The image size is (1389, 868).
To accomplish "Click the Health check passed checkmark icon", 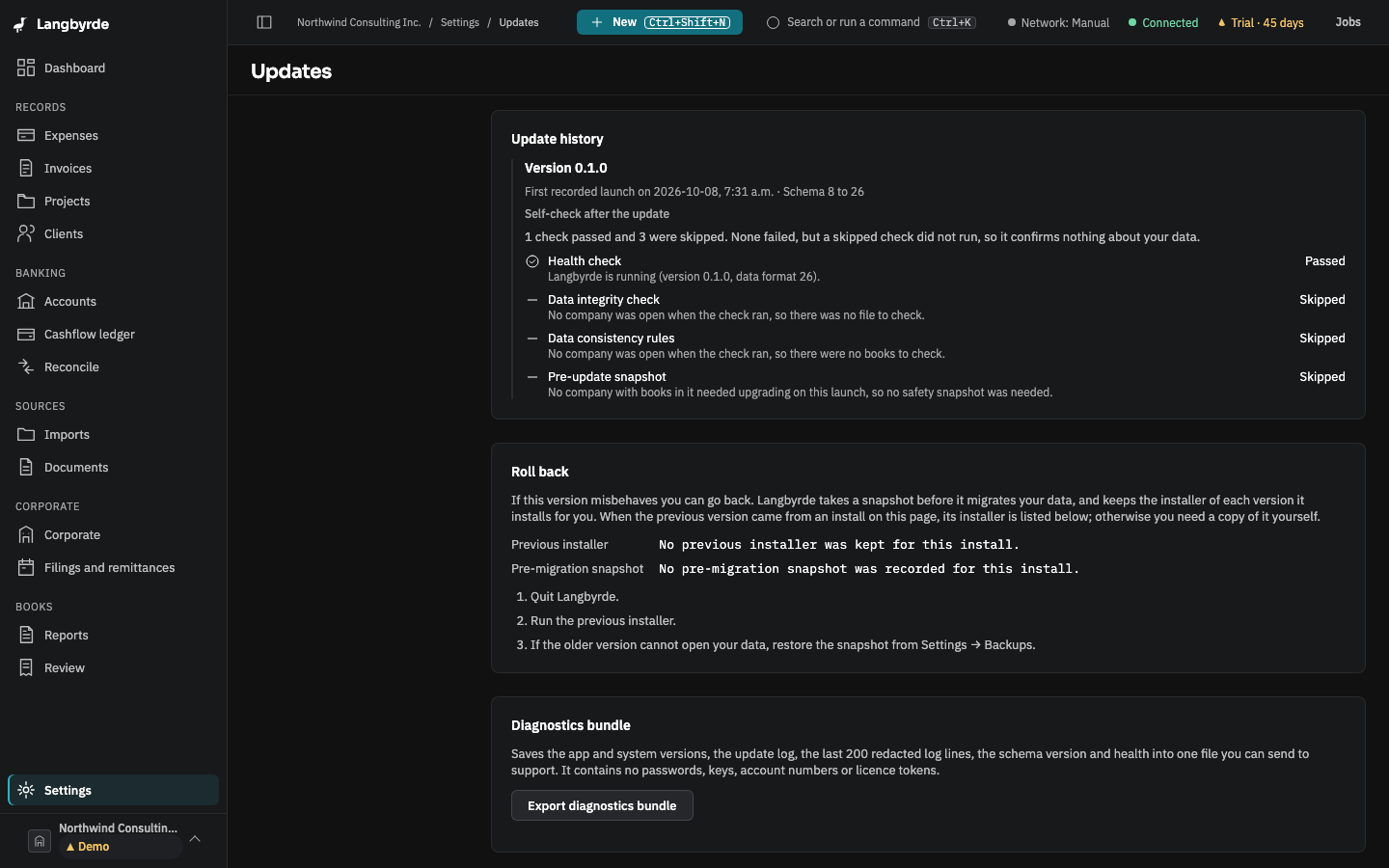I will [532, 261].
